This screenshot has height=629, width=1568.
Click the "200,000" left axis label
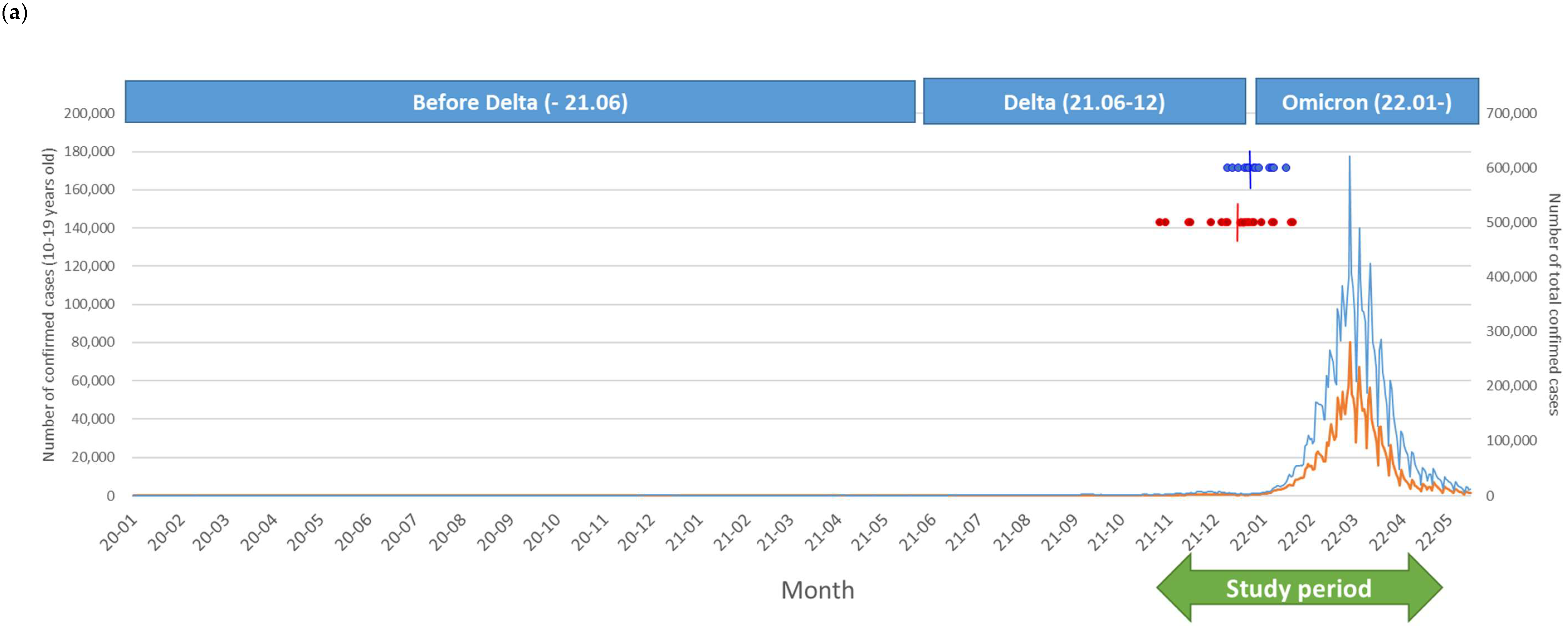click(89, 113)
